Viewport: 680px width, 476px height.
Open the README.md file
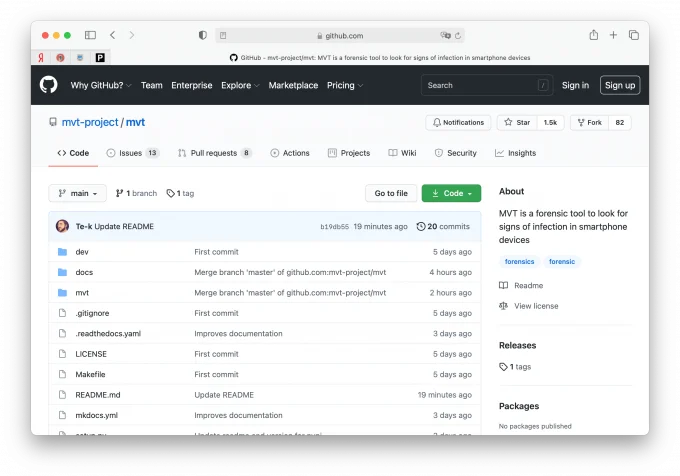(98, 395)
